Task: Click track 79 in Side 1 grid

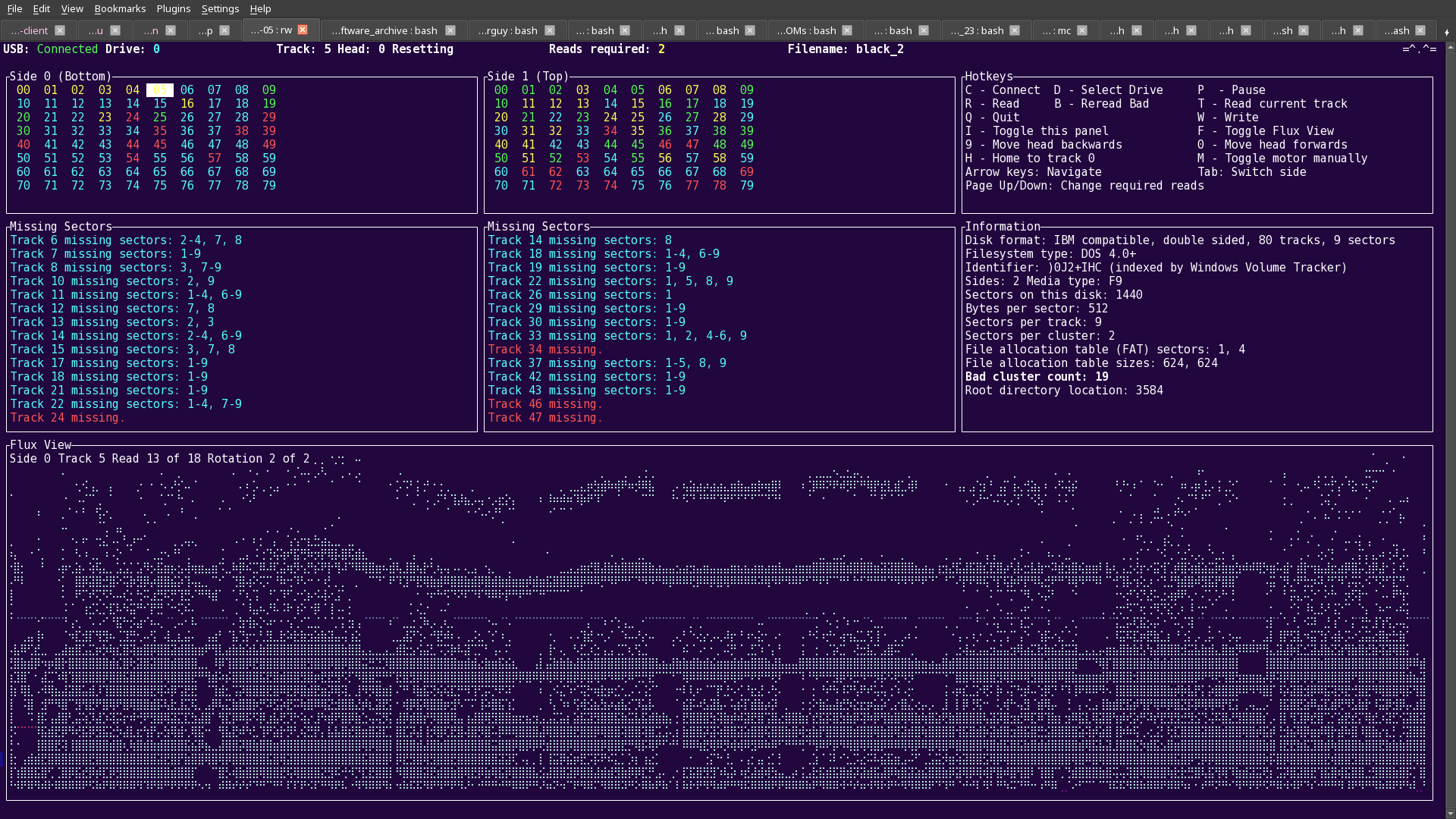Action: tap(747, 185)
